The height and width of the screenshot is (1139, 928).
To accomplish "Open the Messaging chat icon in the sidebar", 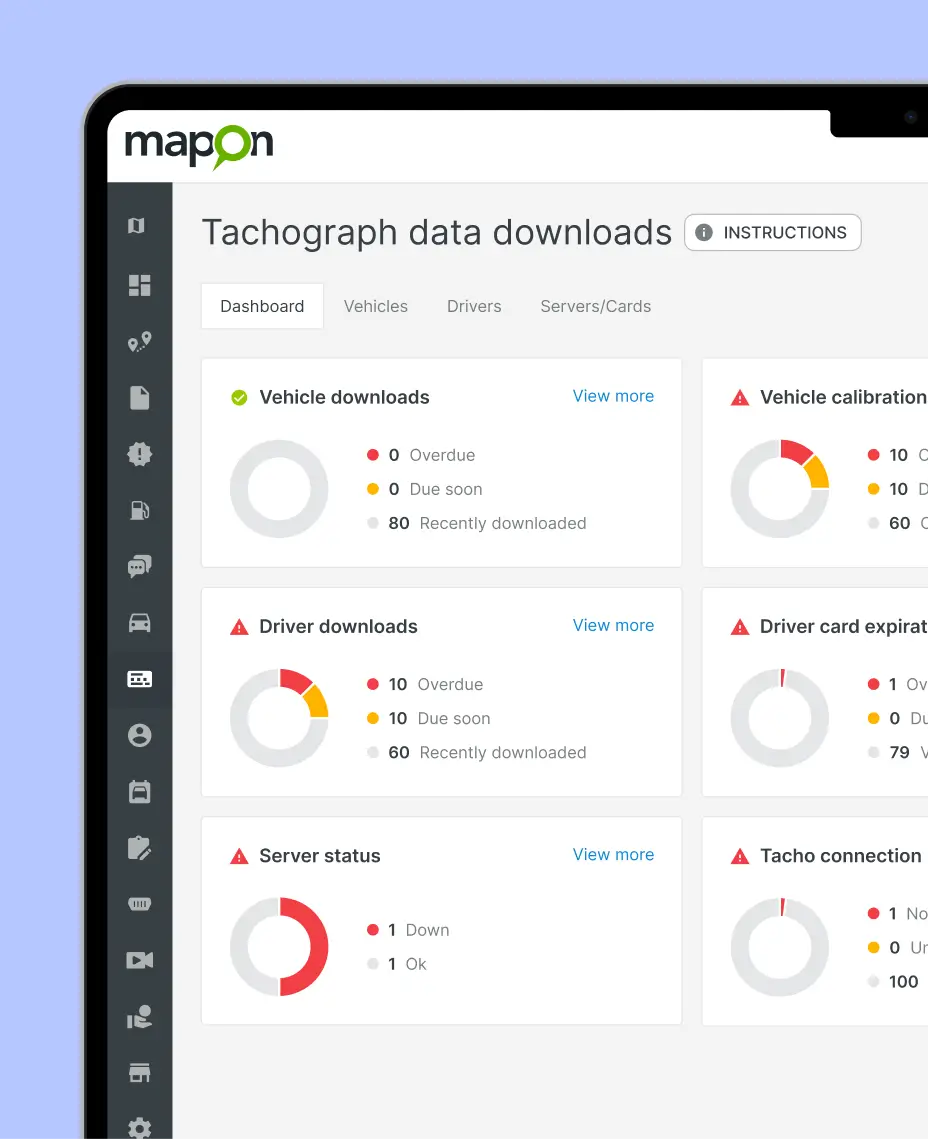I will [x=140, y=566].
